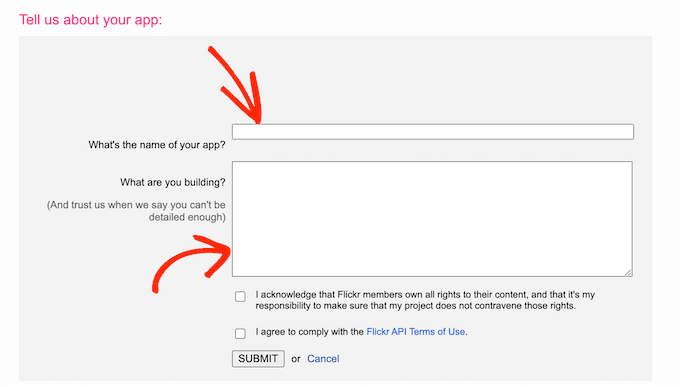Click the curved red arrow near description box
This screenshot has height=387, width=680.
[191, 262]
